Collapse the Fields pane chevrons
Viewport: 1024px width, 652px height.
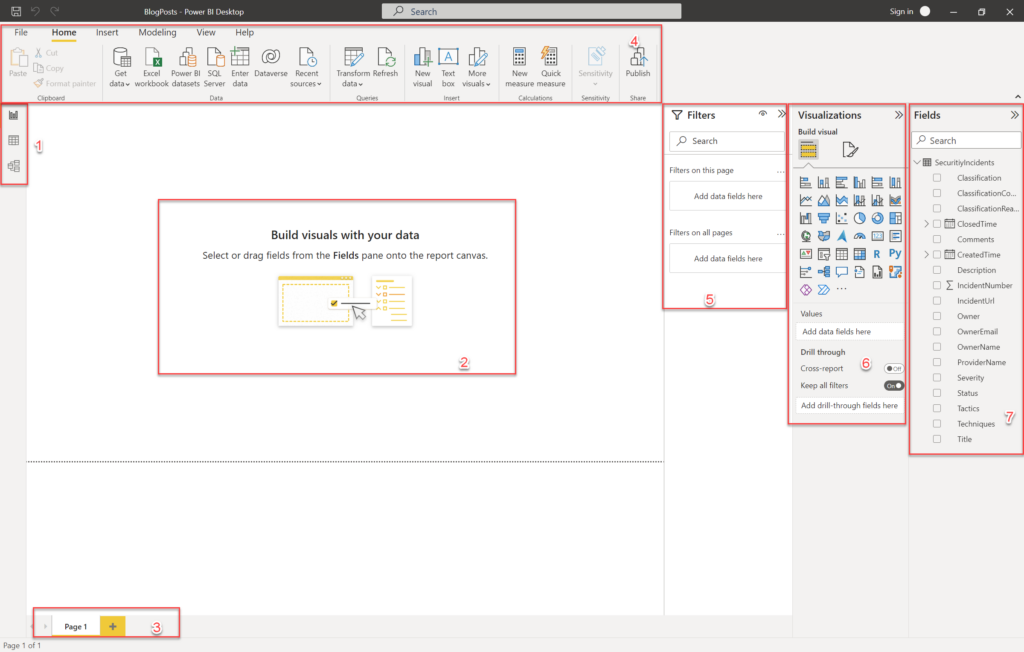coord(1014,115)
